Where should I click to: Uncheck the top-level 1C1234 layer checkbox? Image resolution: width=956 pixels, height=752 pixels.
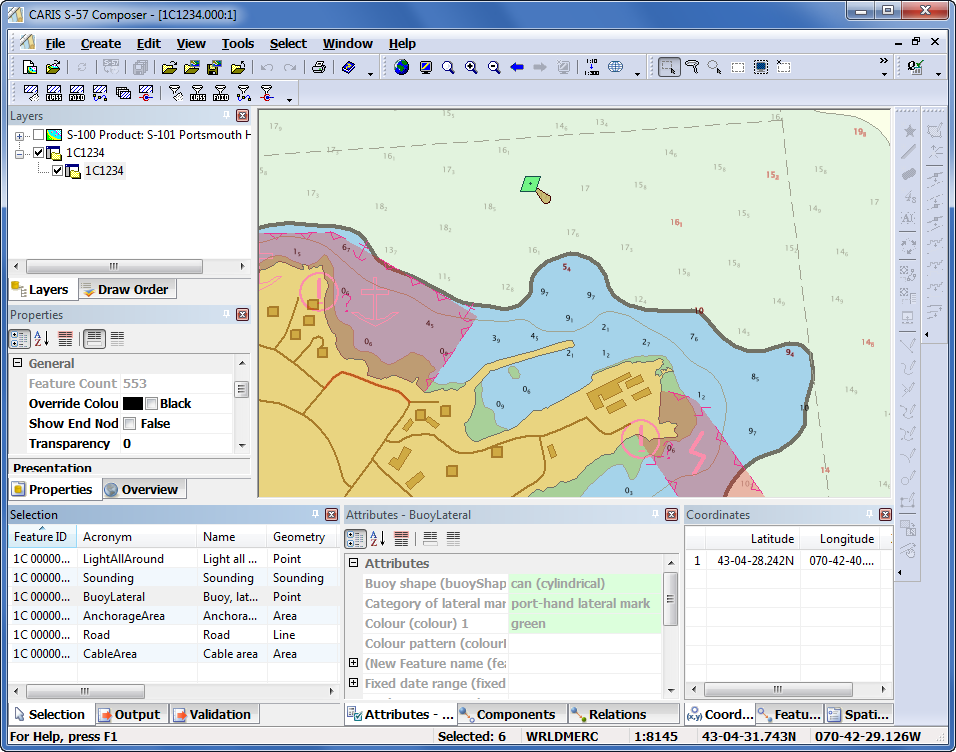tap(39, 153)
